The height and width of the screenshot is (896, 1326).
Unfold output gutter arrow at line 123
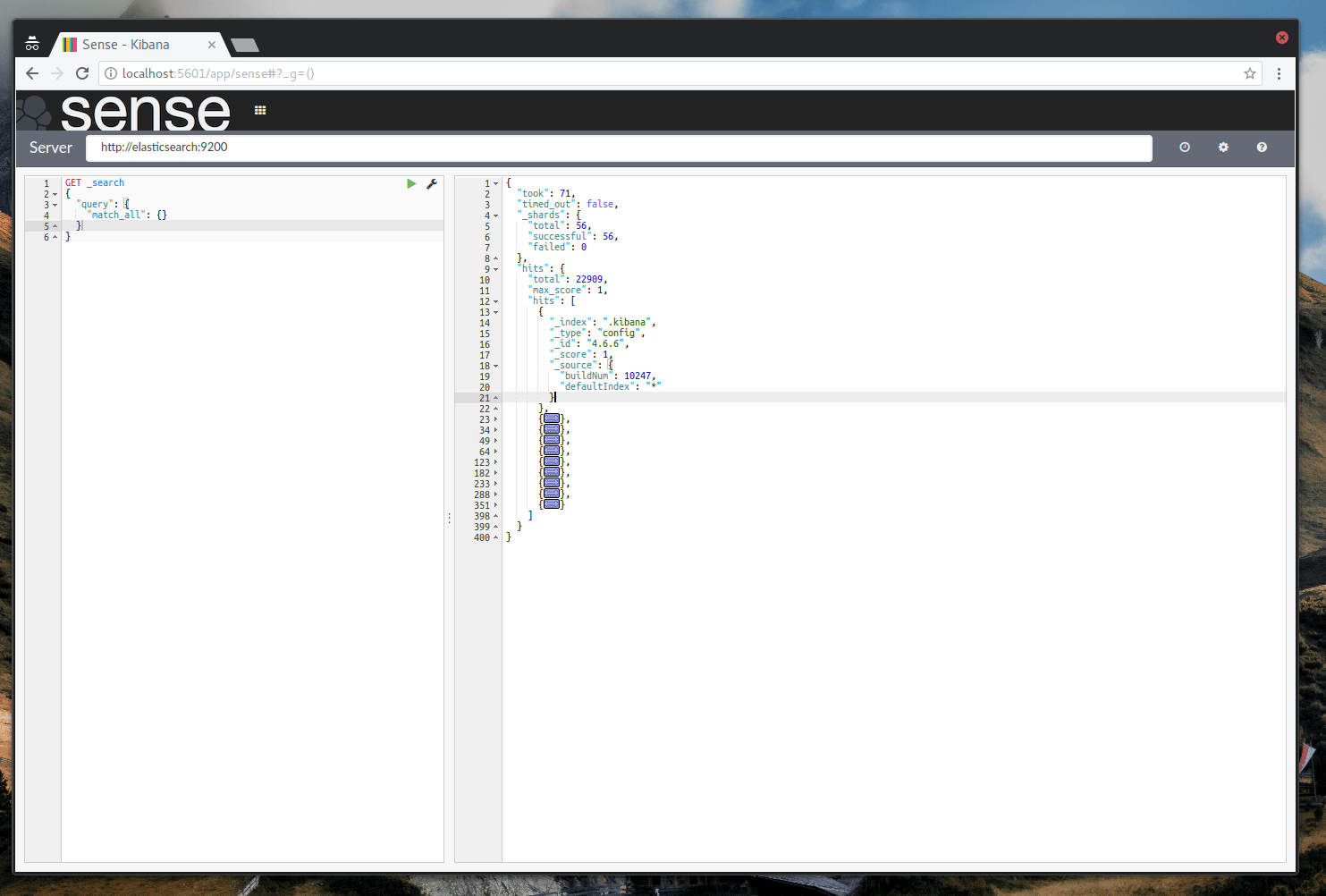(x=496, y=462)
